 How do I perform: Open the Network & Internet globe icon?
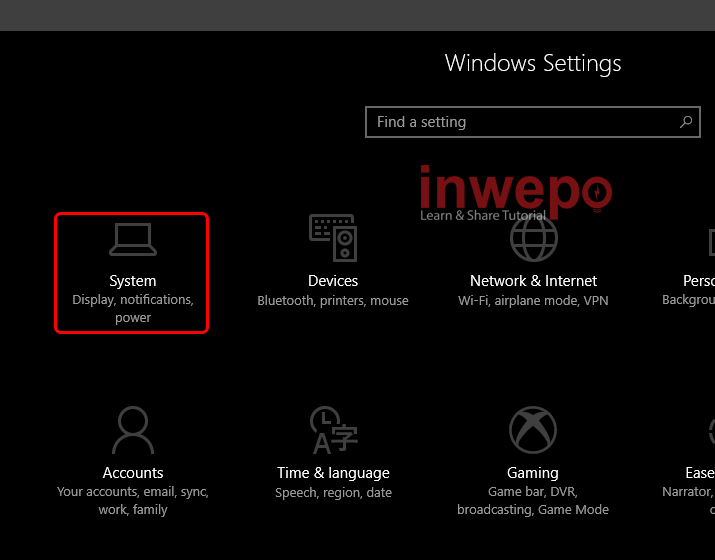[x=534, y=238]
